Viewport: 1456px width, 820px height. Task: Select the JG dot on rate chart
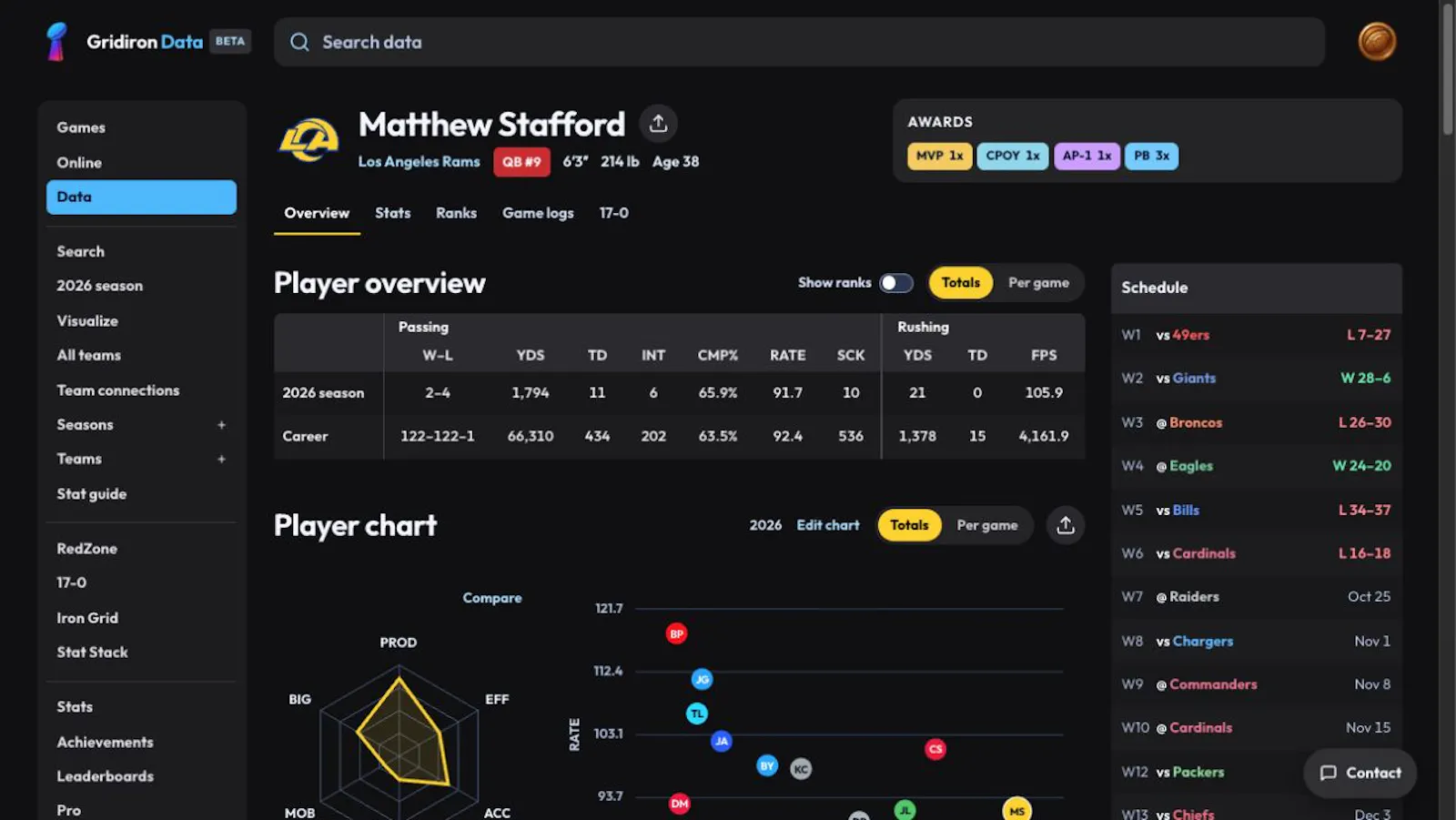702,679
